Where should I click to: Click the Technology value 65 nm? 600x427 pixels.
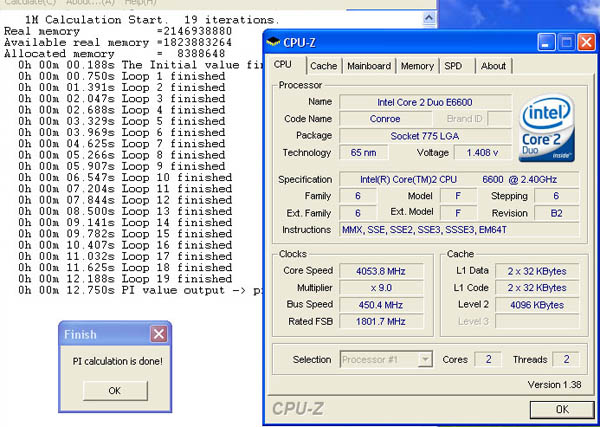(x=364, y=153)
